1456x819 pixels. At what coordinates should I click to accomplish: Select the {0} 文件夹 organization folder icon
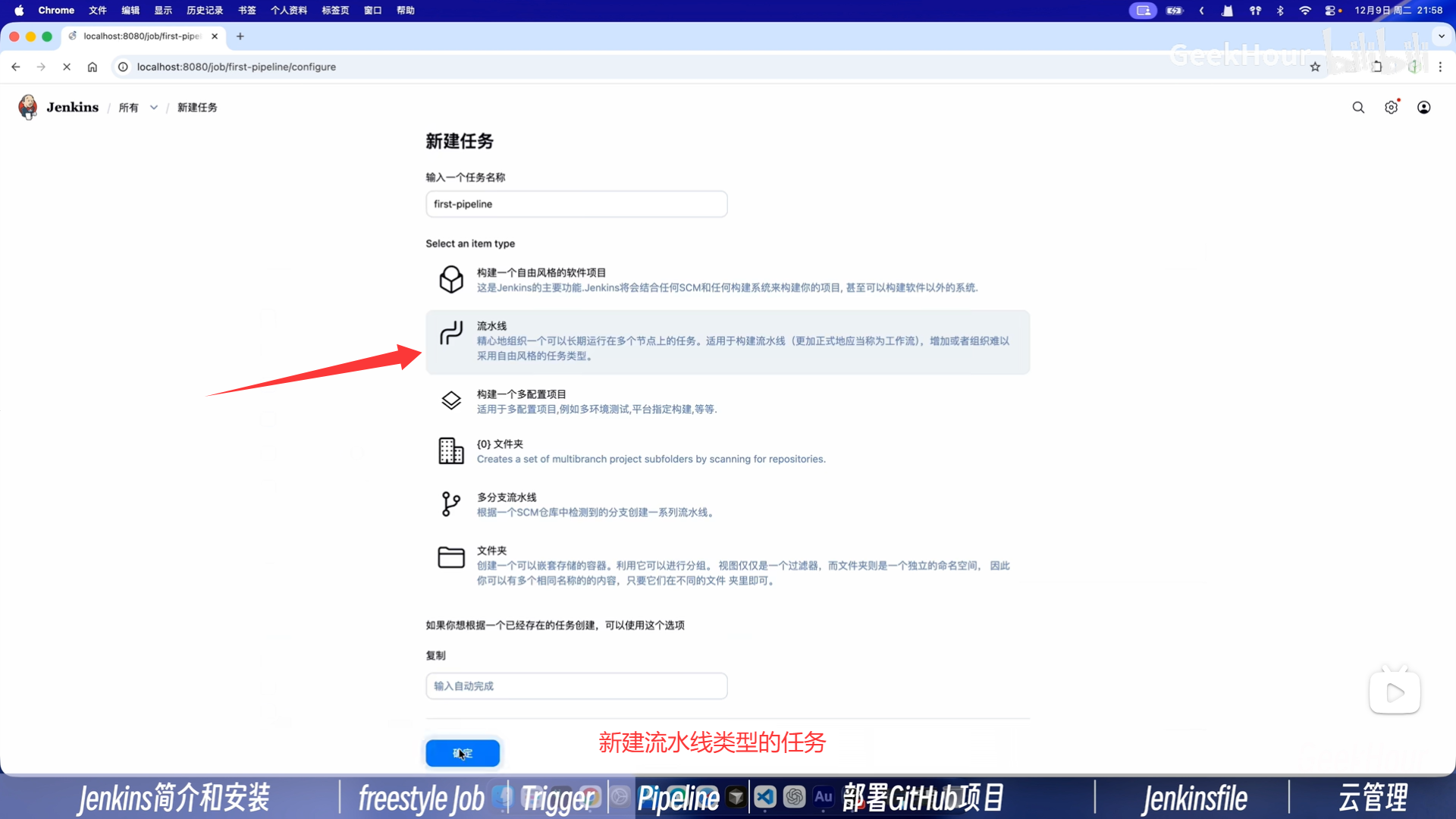pos(451,451)
